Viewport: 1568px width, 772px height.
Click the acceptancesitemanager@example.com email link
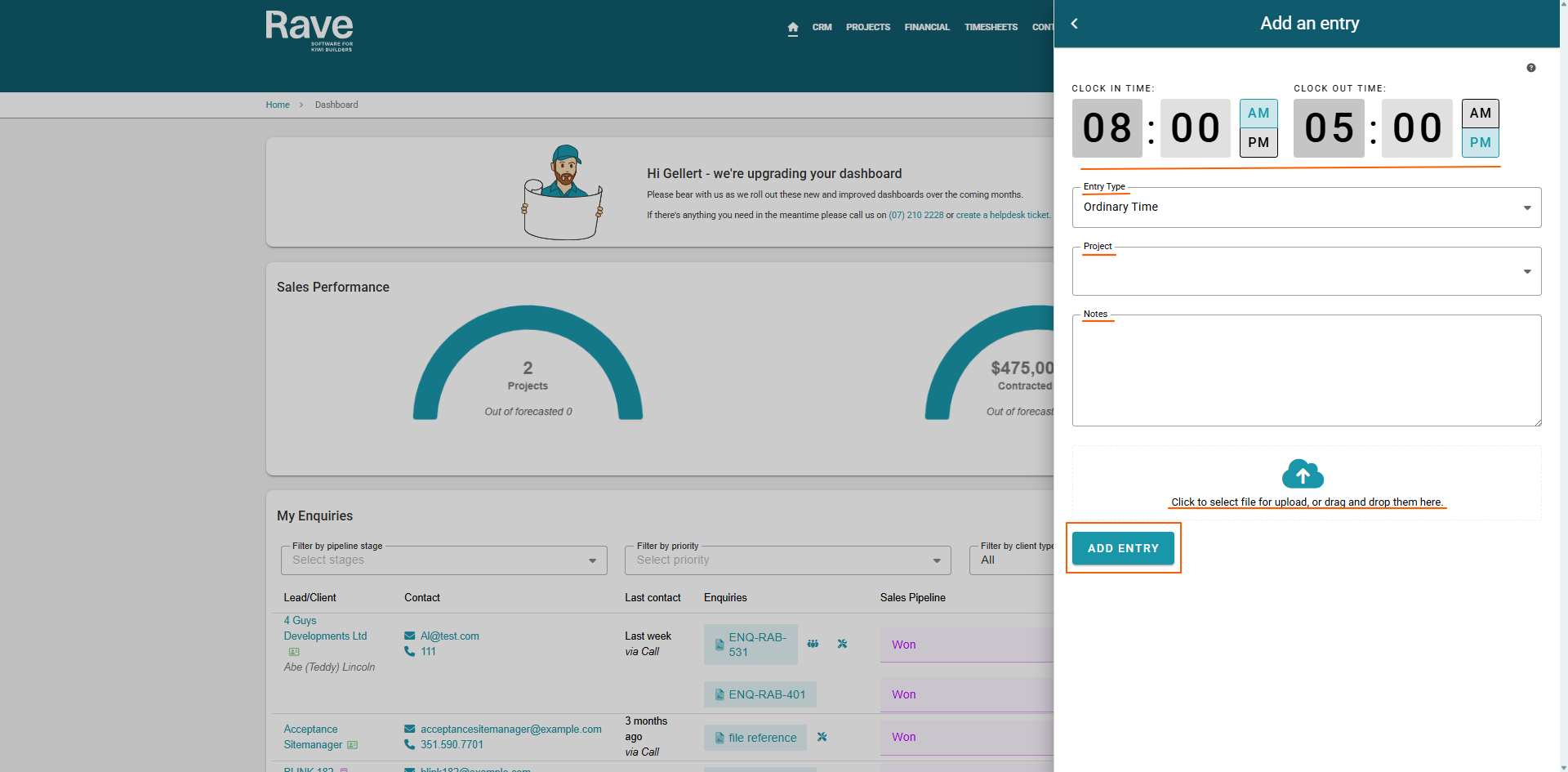pyautogui.click(x=511, y=730)
